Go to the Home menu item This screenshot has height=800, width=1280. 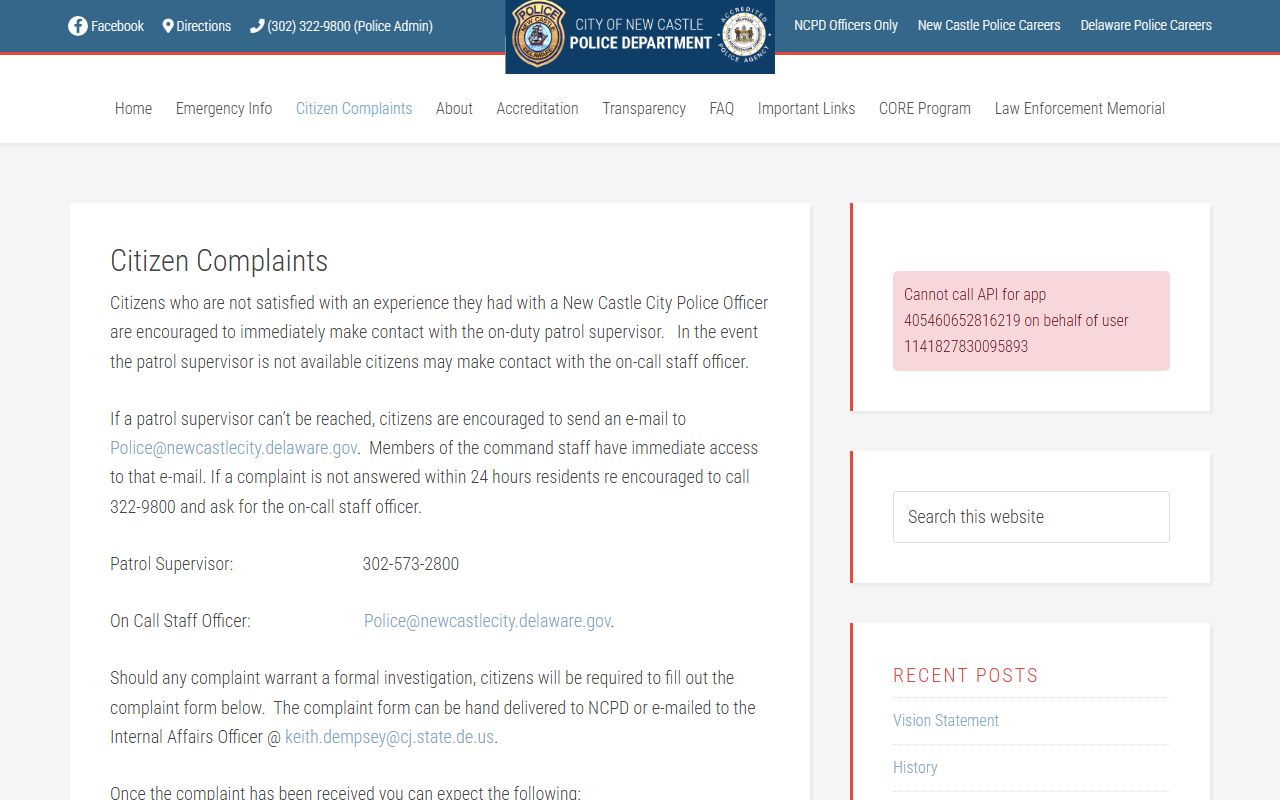[133, 108]
